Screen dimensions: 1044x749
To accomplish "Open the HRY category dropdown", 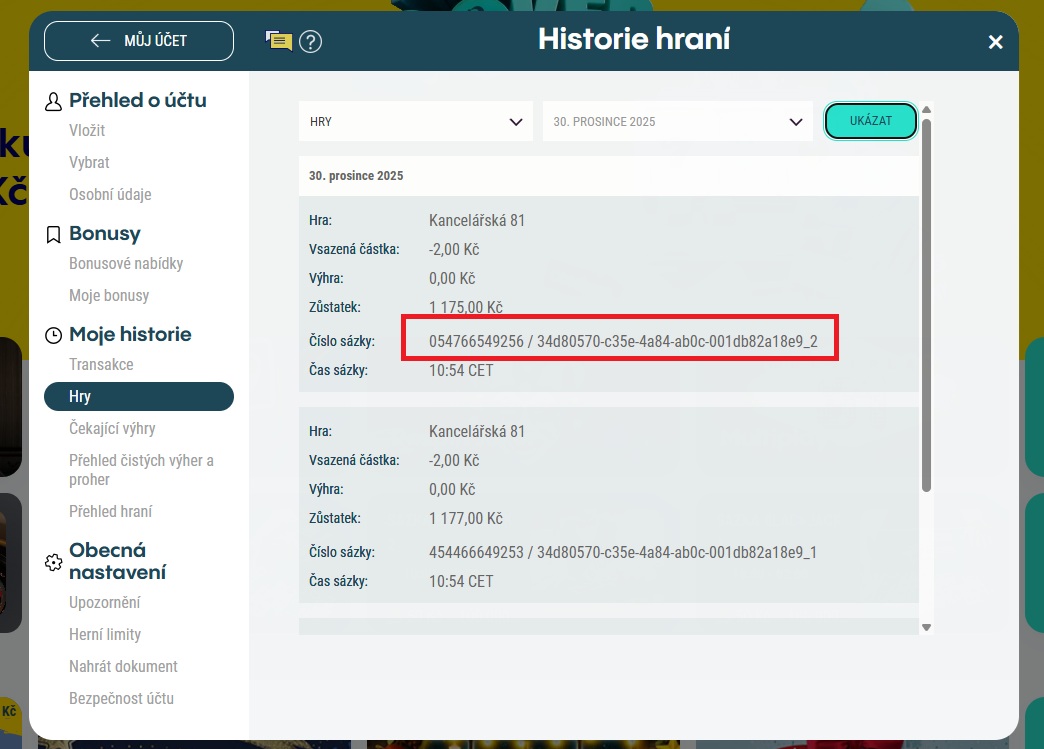I will 415,122.
